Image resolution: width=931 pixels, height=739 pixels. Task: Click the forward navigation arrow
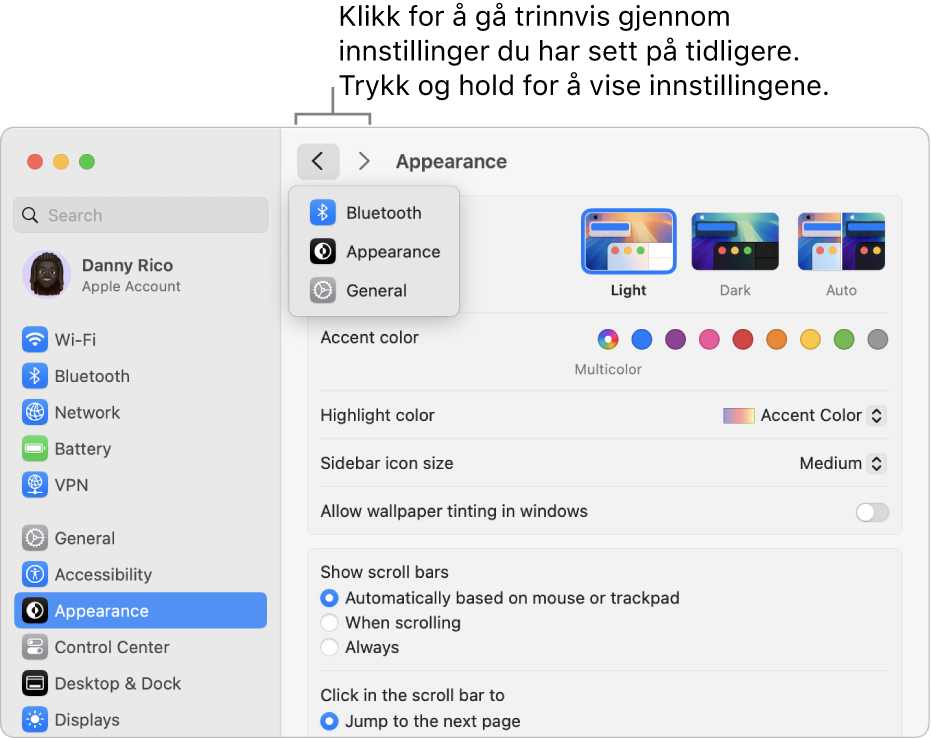tap(364, 161)
